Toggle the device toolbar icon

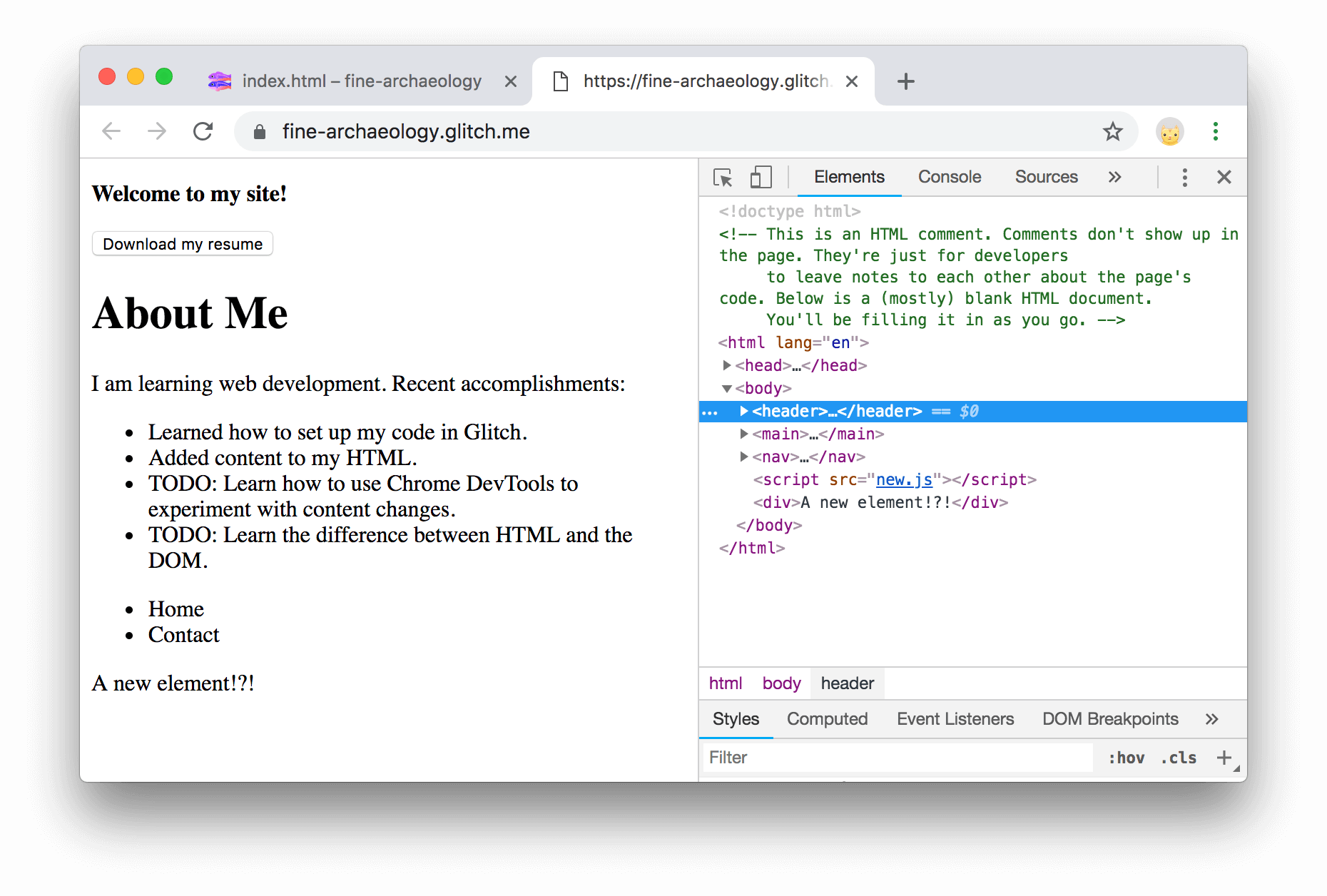click(761, 177)
